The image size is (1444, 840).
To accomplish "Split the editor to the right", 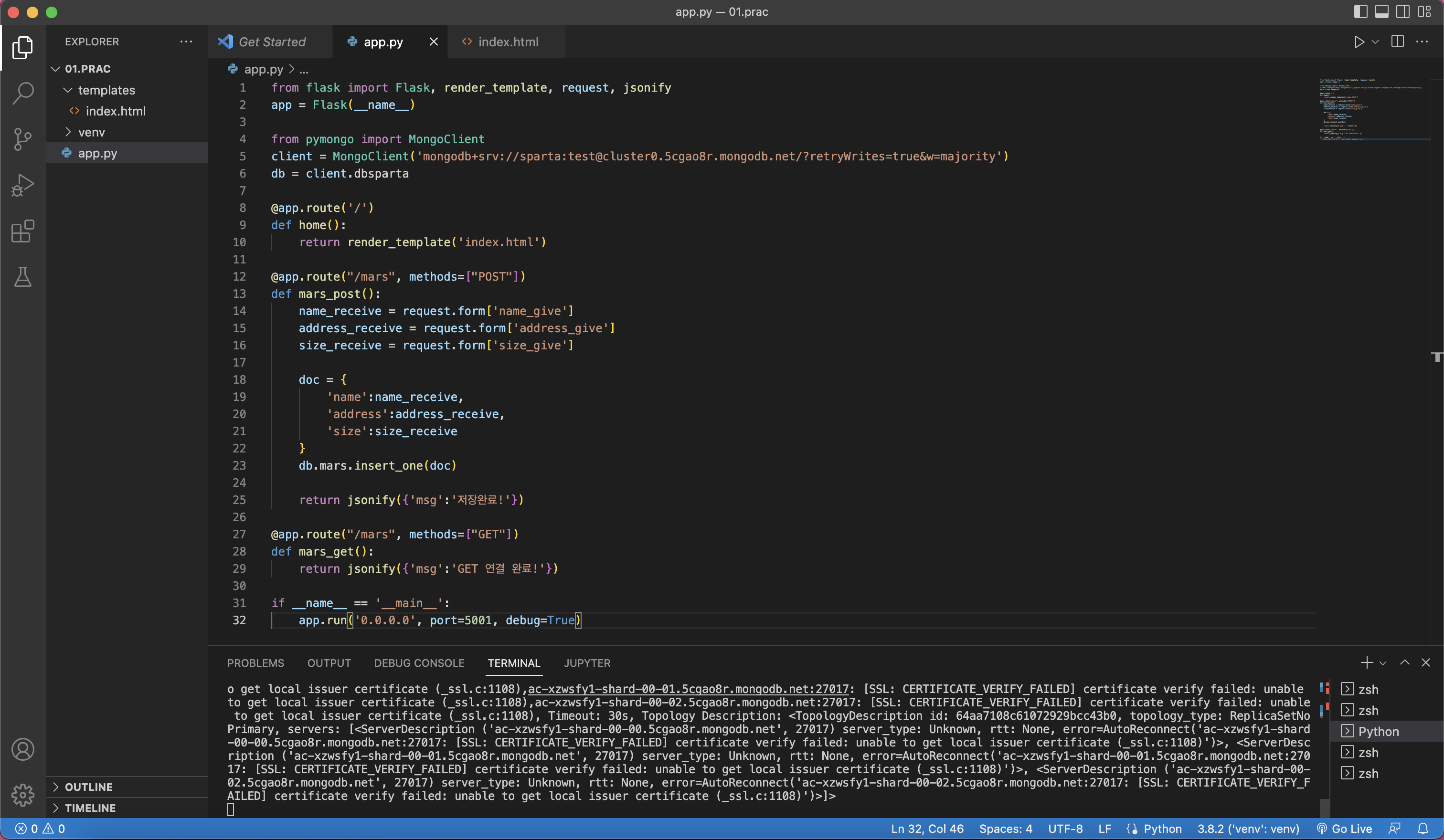I will [x=1398, y=42].
